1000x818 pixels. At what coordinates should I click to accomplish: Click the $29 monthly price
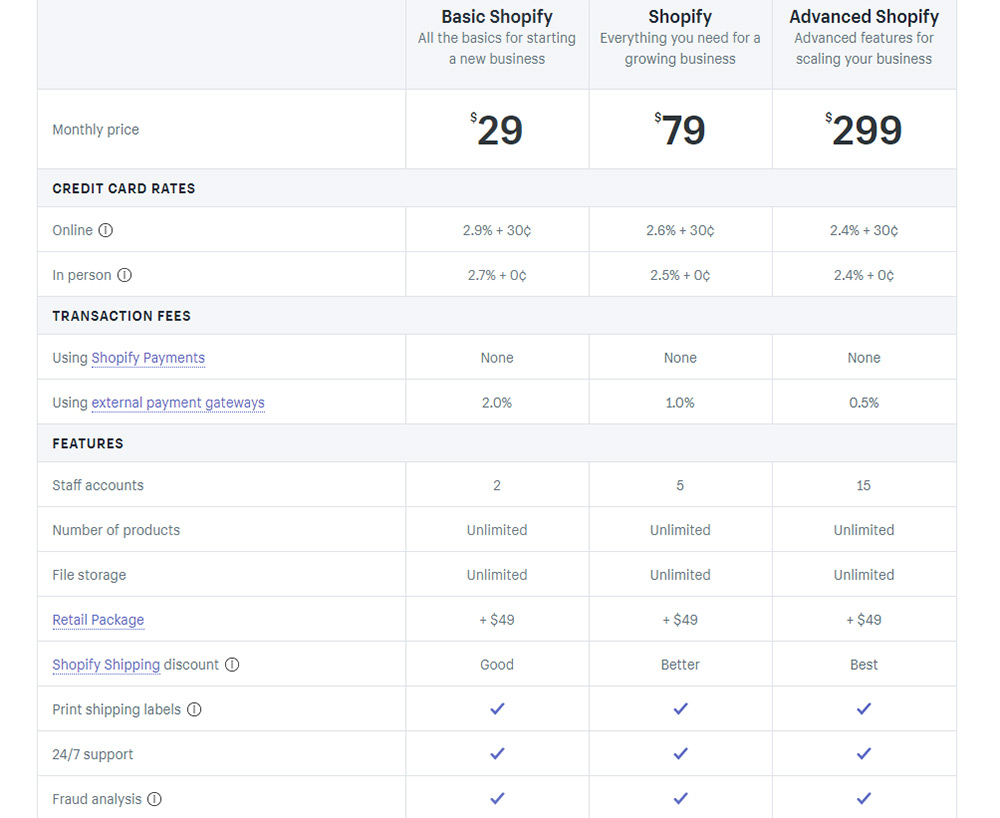(x=497, y=129)
